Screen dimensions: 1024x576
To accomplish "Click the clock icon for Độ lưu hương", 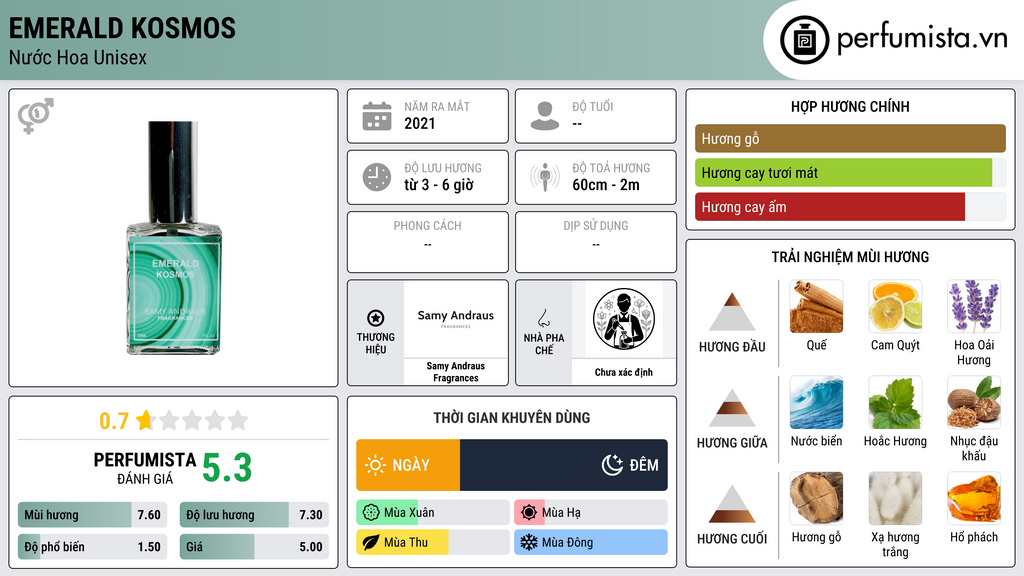I will (x=377, y=177).
